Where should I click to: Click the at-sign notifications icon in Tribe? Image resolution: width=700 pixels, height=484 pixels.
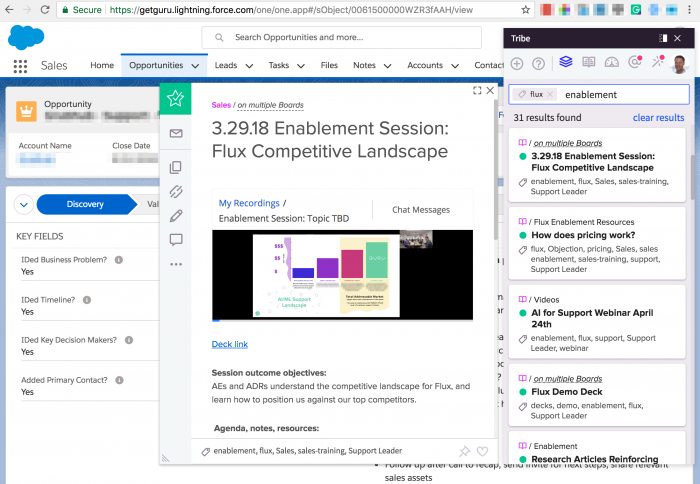point(634,62)
